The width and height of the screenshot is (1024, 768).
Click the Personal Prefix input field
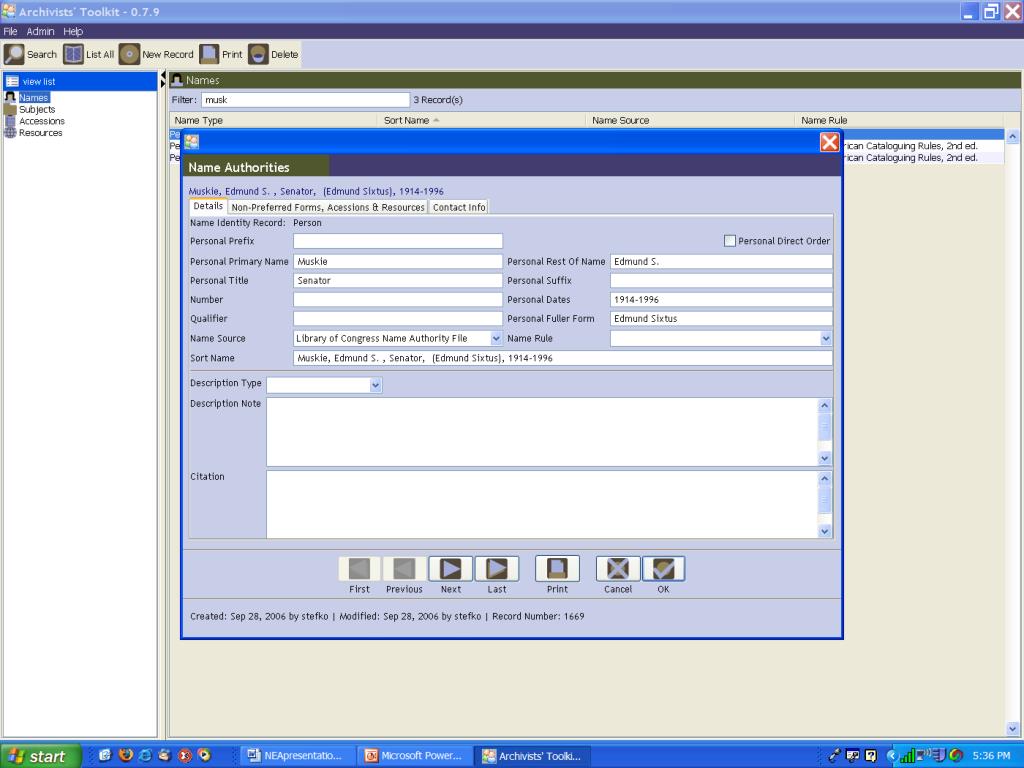point(398,241)
